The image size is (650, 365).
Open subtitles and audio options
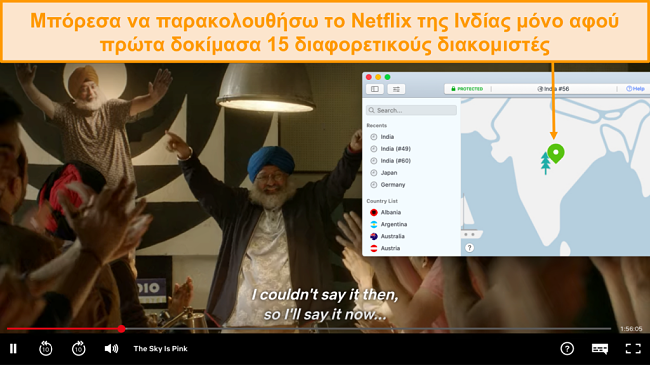pos(600,349)
